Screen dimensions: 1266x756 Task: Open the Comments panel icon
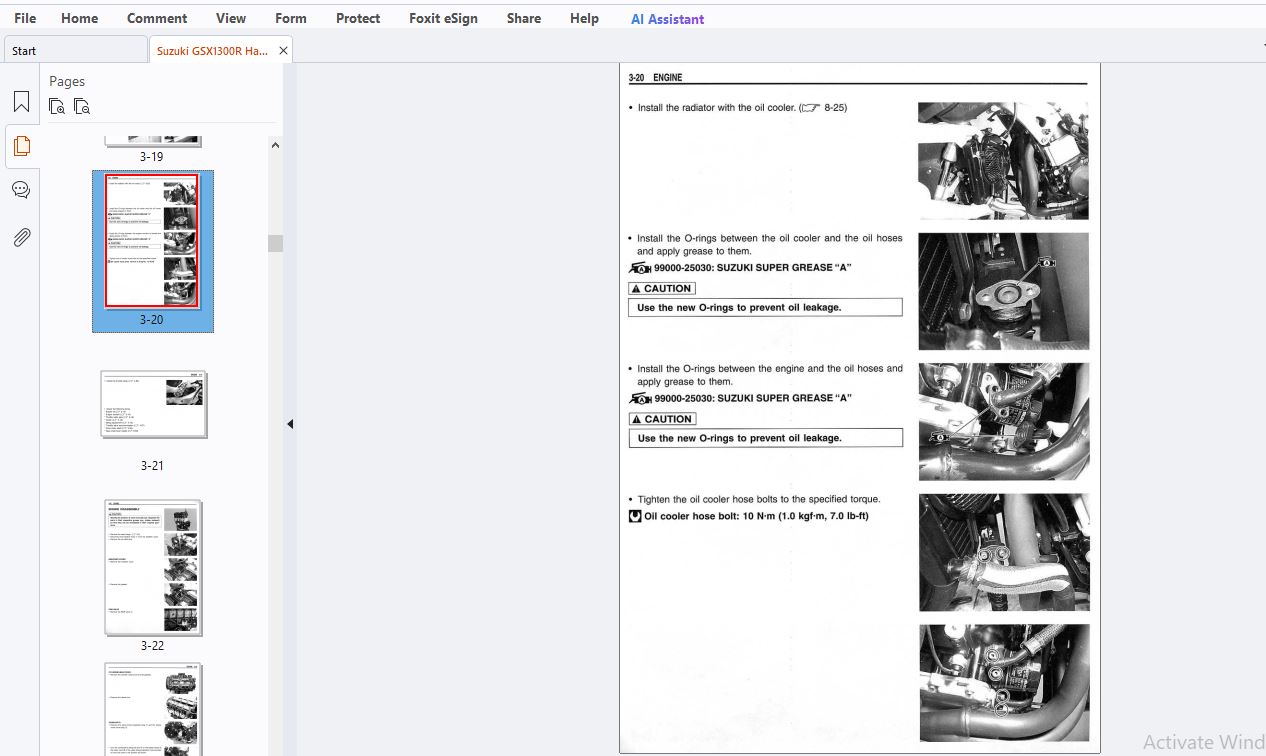coord(21,190)
